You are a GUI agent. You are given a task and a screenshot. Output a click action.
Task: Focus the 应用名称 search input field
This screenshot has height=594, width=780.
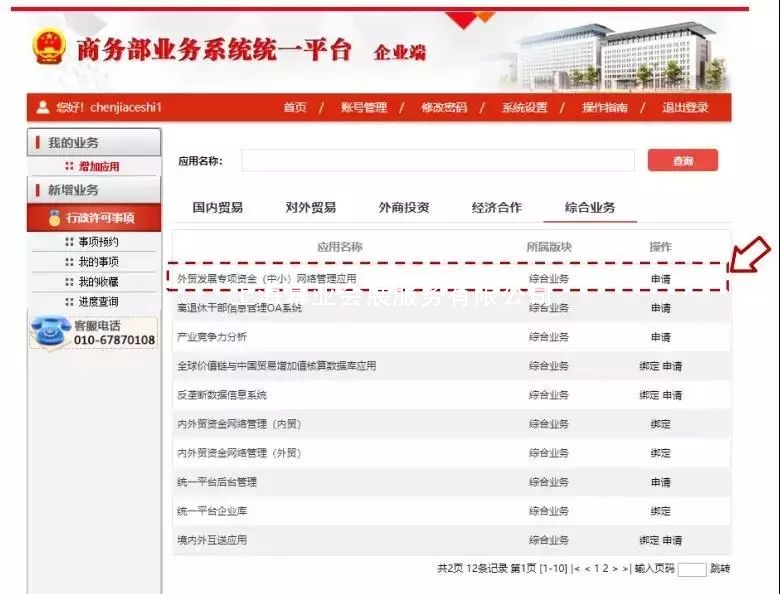(438, 161)
